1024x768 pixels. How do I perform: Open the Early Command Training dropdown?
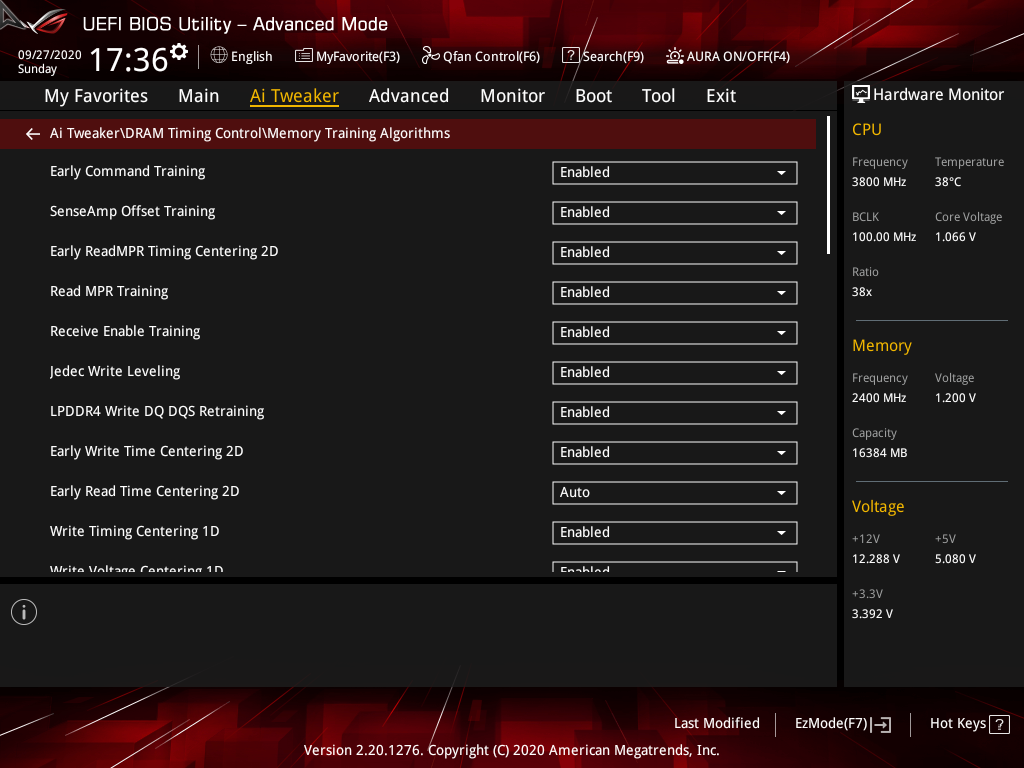(675, 173)
